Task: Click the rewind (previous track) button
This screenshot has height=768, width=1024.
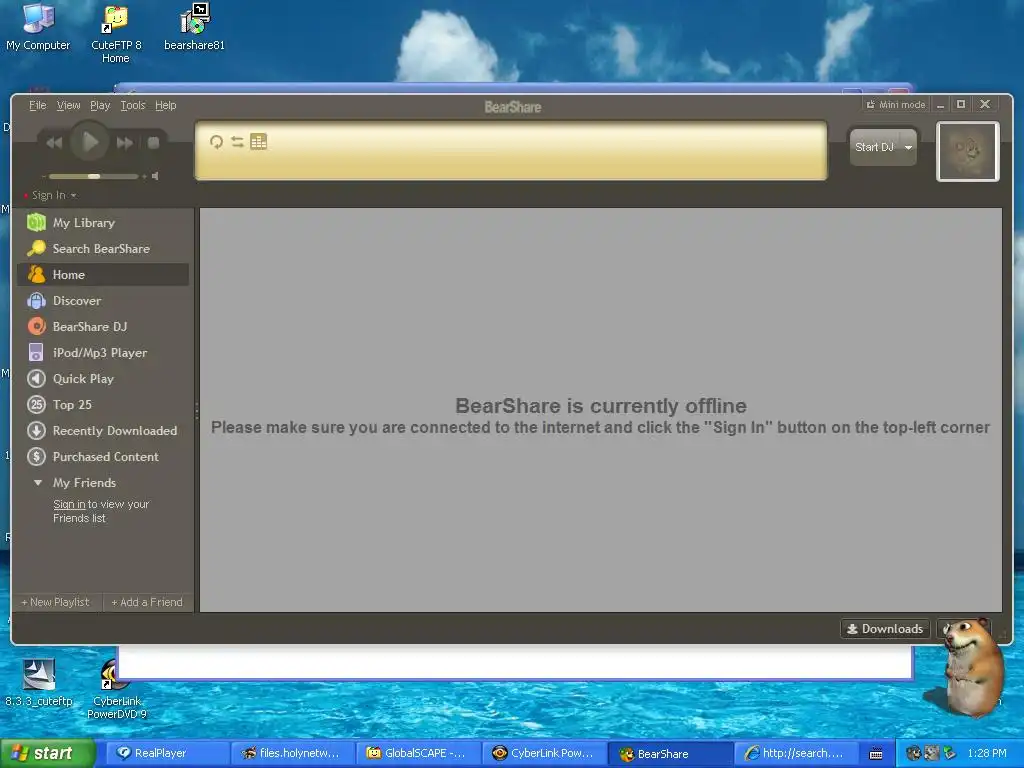Action: click(54, 142)
